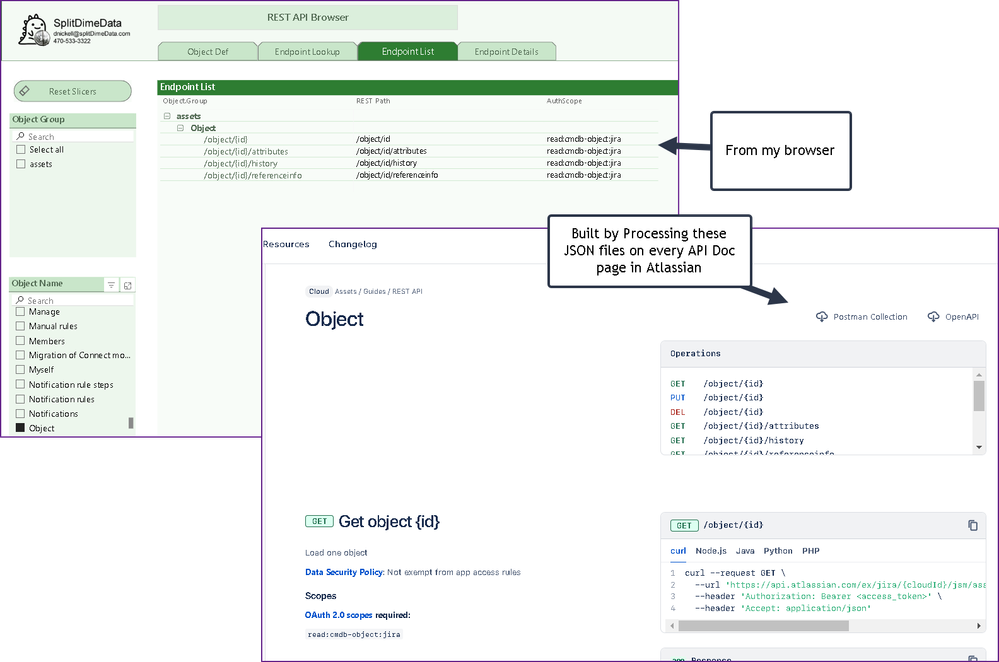
Task: Click the Object Name slicer expand icon
Action: click(127, 285)
